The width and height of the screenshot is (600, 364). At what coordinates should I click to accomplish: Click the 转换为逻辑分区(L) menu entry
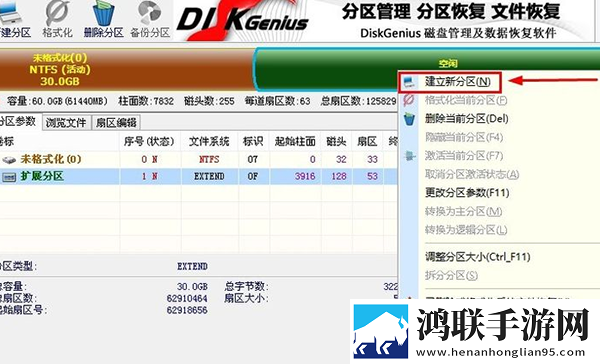466,230
